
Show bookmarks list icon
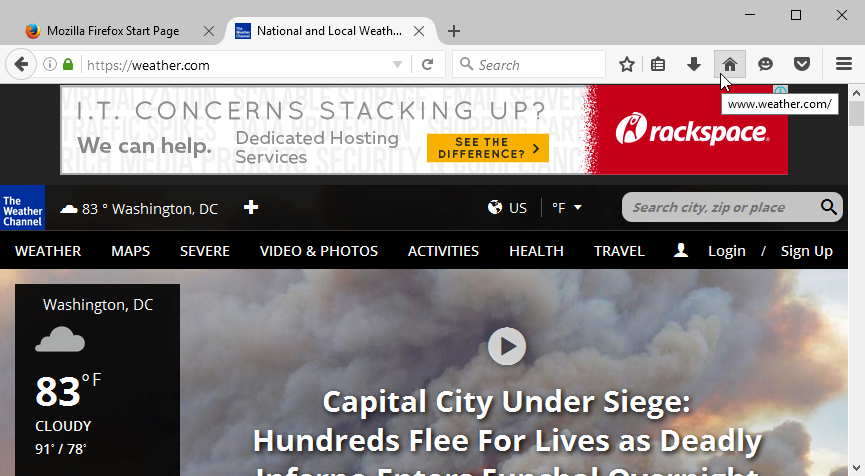tap(658, 65)
